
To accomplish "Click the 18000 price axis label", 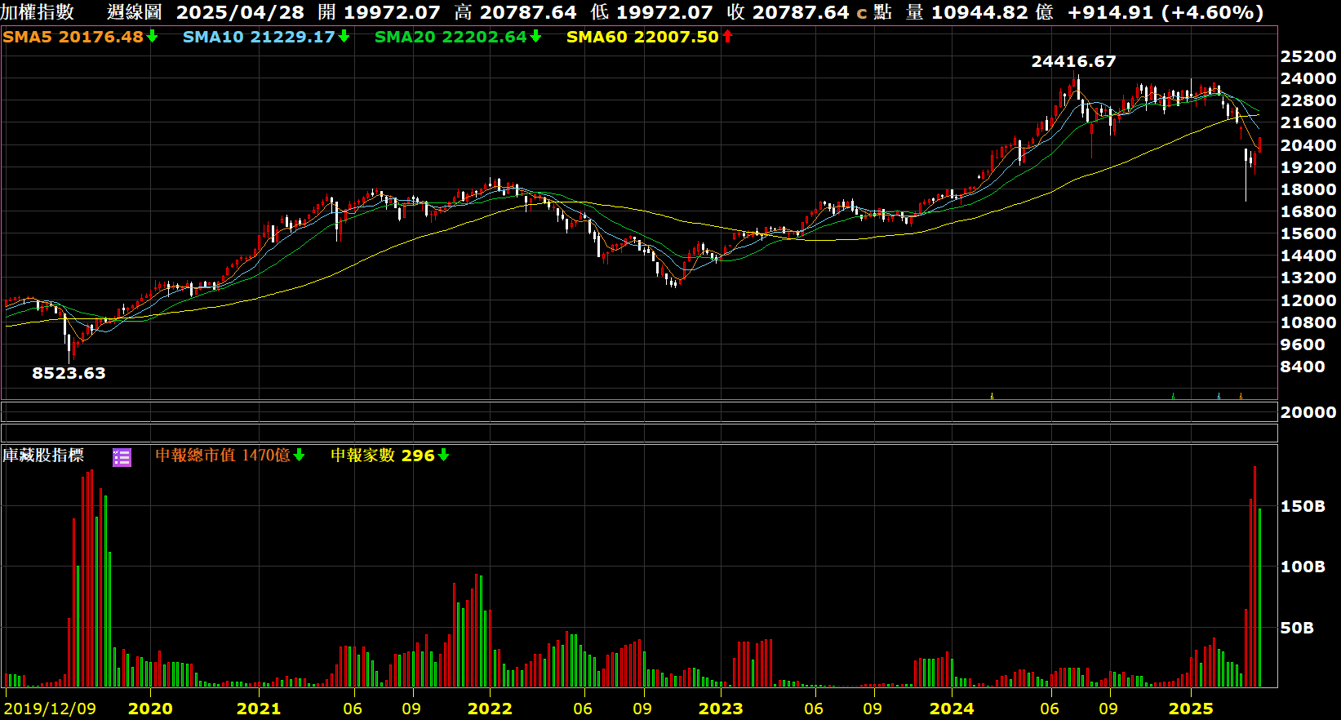I will pyautogui.click(x=1310, y=190).
